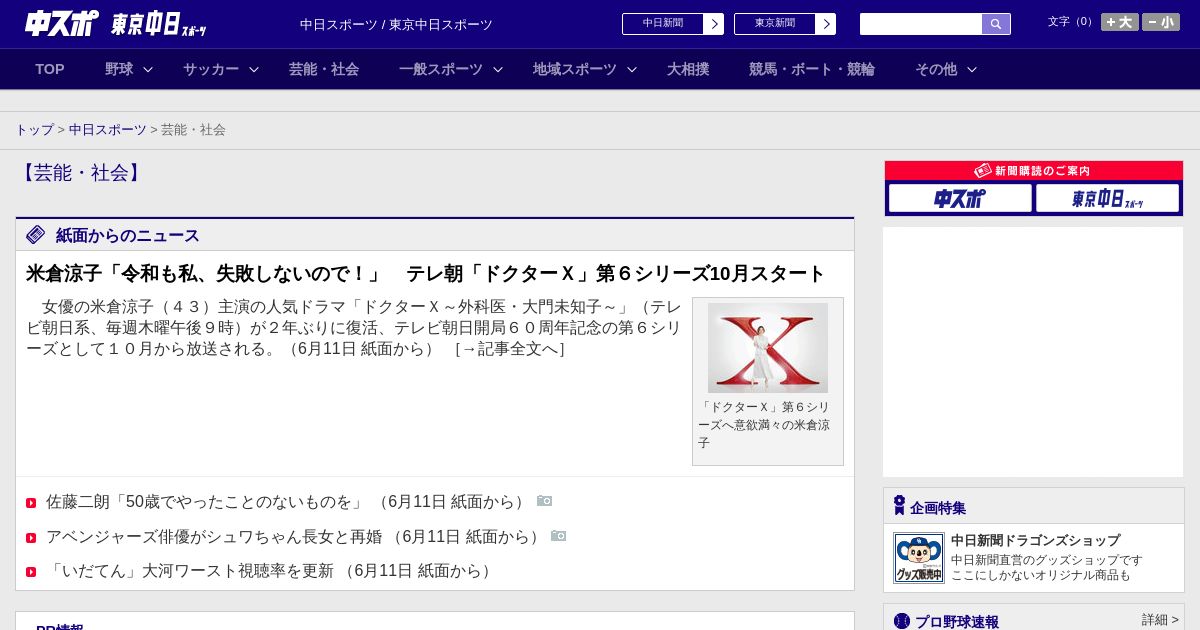Click the 企画特集 ribbon icon
Screen dimensions: 1200x630
[899, 506]
